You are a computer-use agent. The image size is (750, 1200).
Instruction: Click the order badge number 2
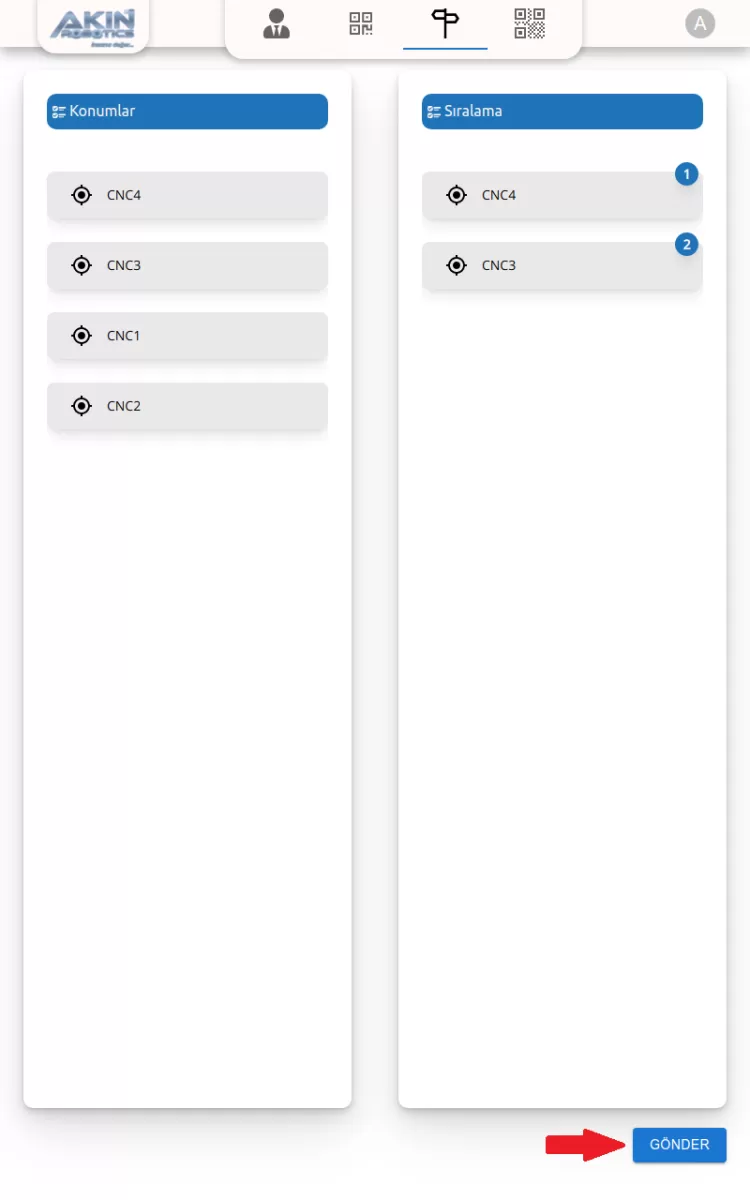coord(686,244)
